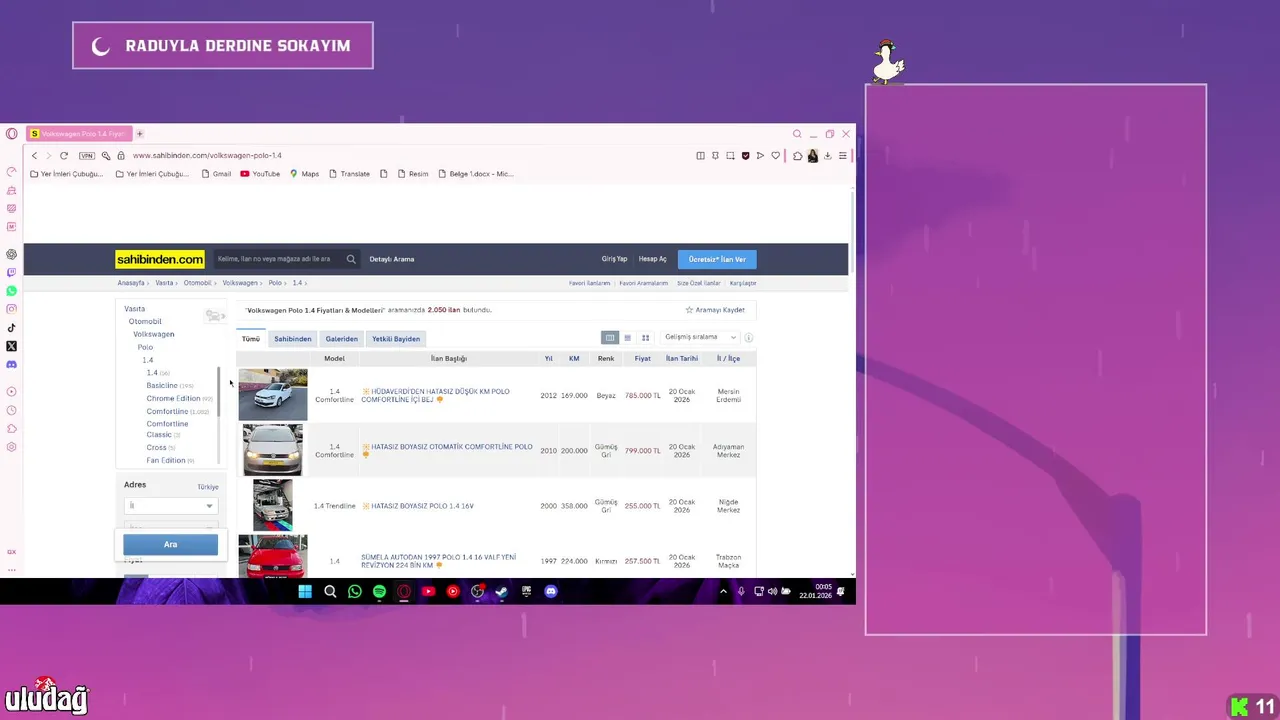Click Giriş Yap link

tap(614, 259)
